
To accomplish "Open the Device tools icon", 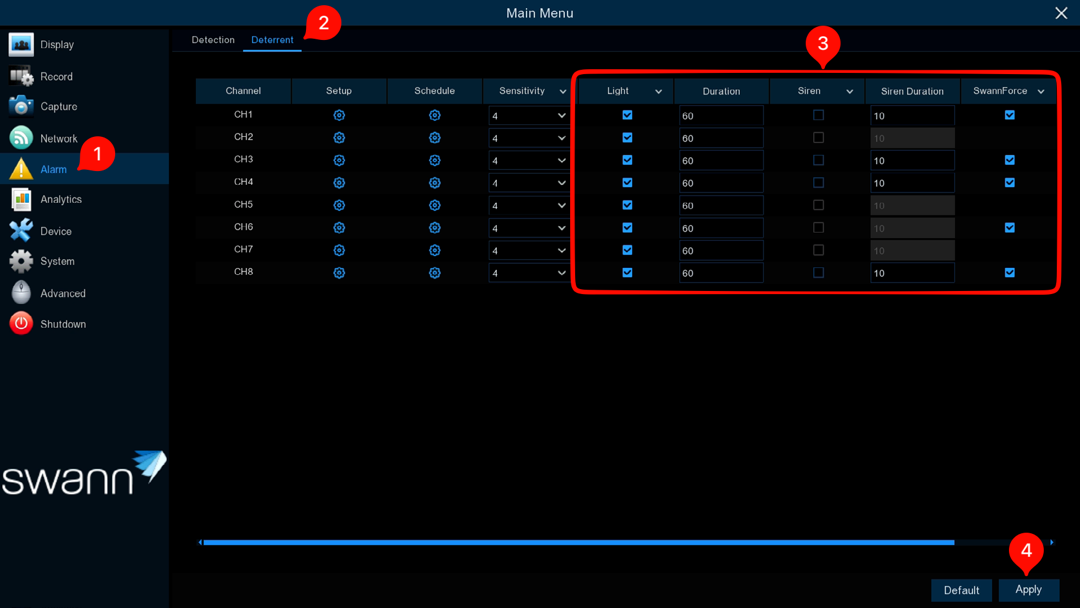I will [x=21, y=231].
